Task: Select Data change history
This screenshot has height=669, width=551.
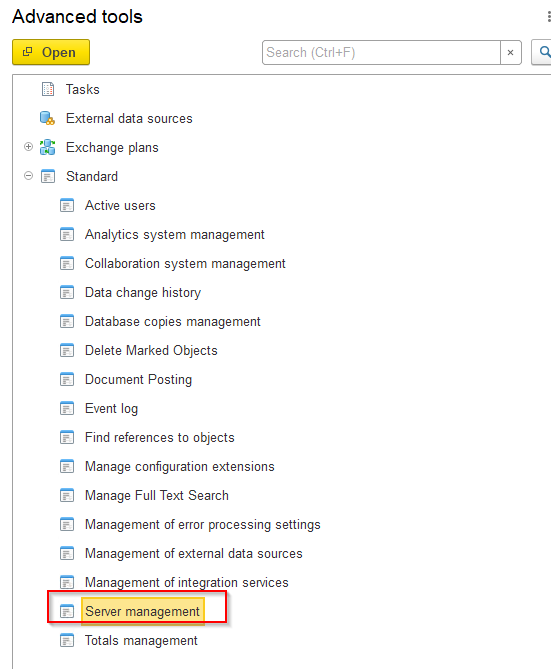Action: [x=143, y=292]
